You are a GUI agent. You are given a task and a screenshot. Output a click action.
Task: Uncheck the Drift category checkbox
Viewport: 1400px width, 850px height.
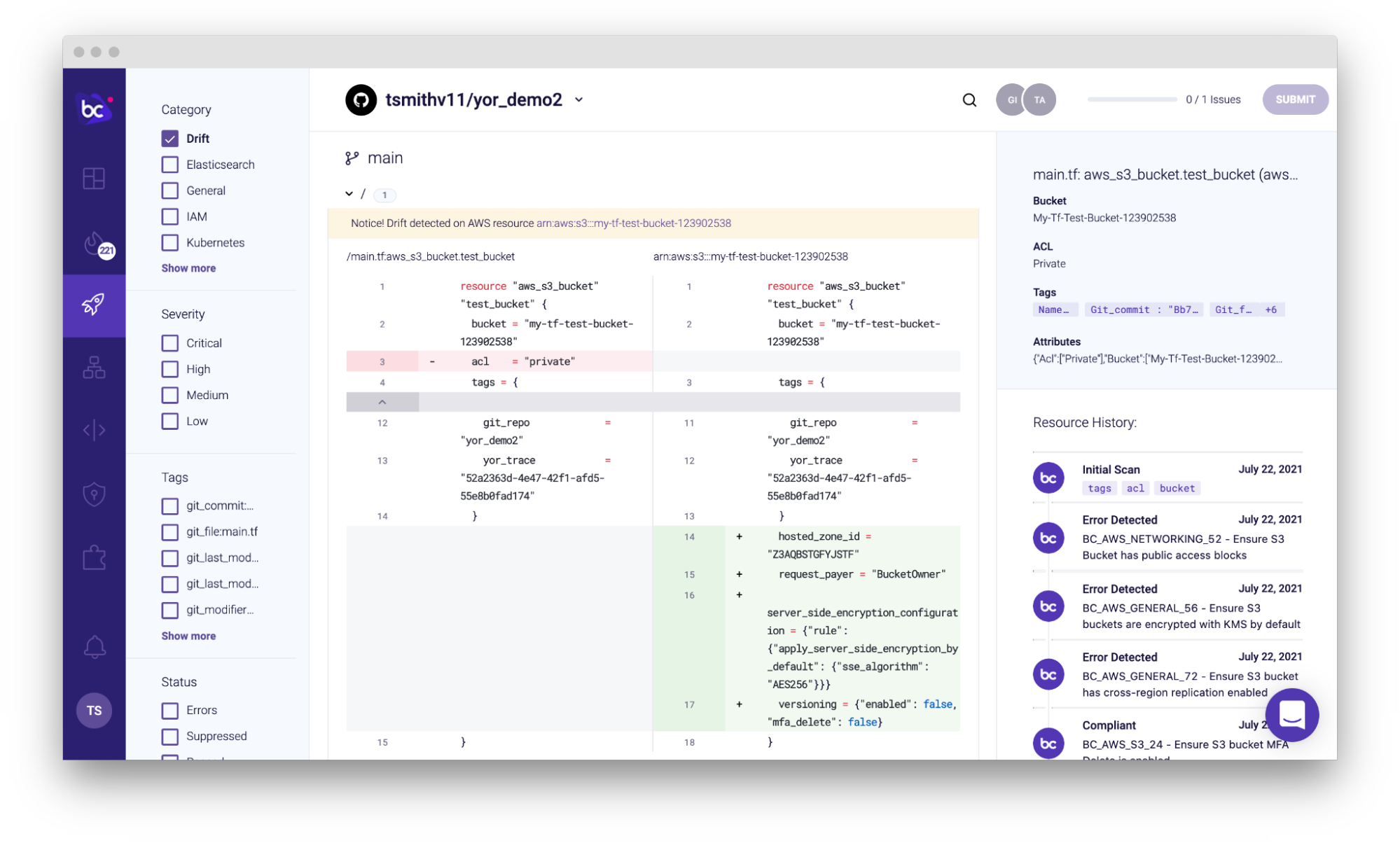pyautogui.click(x=169, y=138)
